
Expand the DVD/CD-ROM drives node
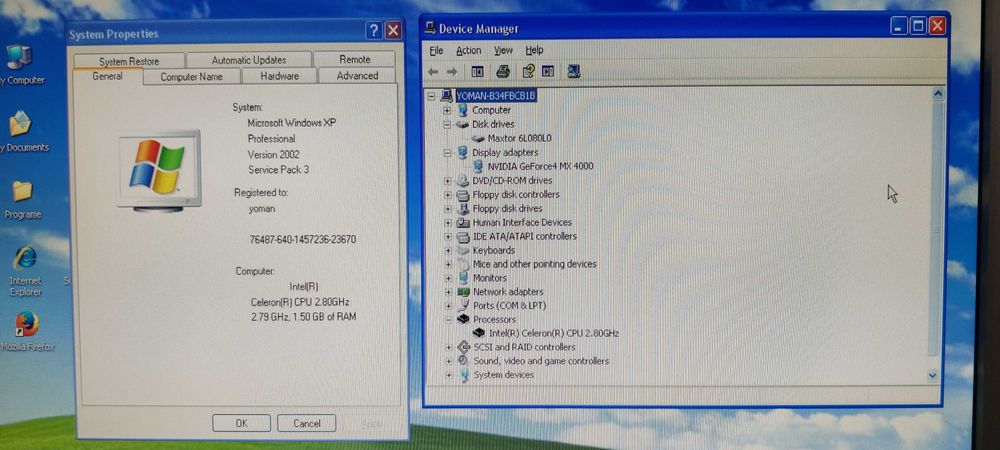(447, 181)
